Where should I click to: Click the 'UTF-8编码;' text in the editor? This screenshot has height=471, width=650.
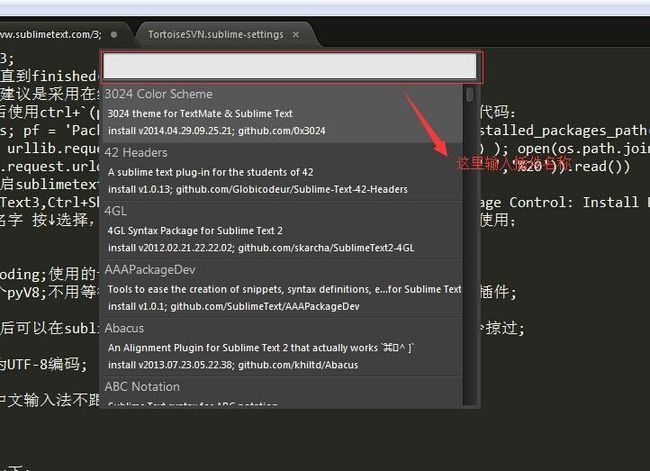click(x=46, y=364)
